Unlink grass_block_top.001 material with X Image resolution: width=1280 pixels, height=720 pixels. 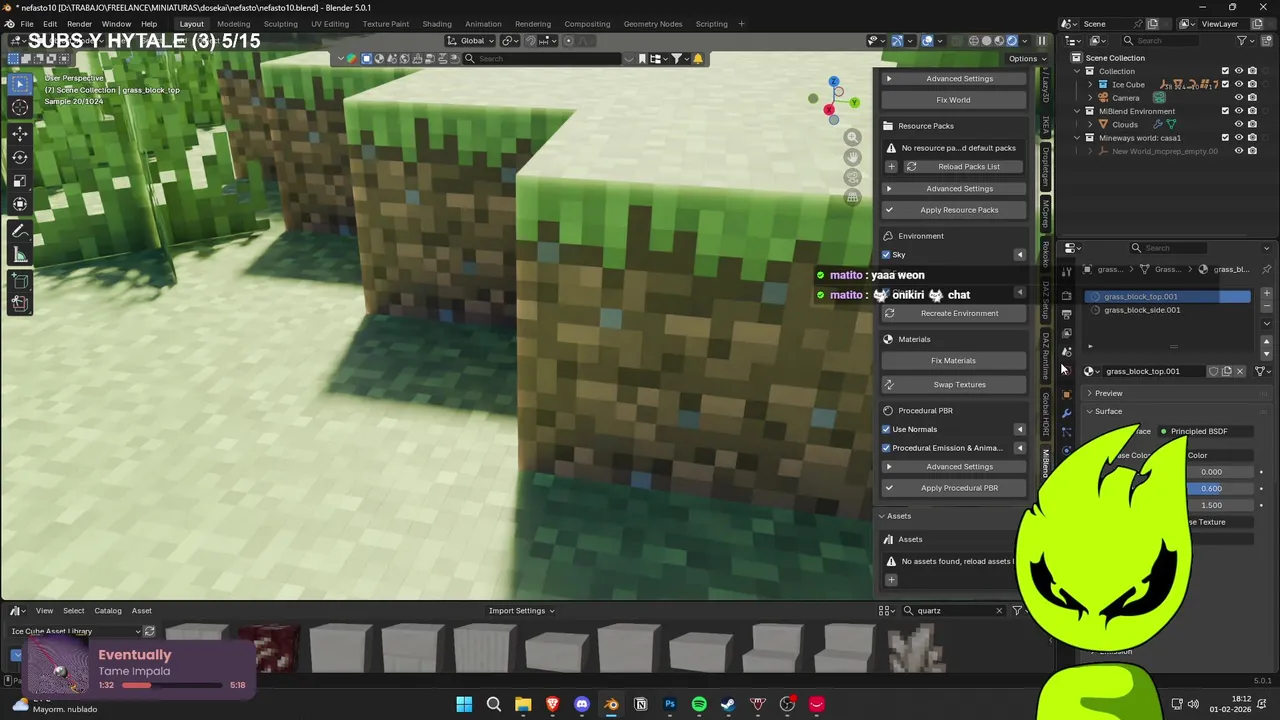[x=1240, y=371]
